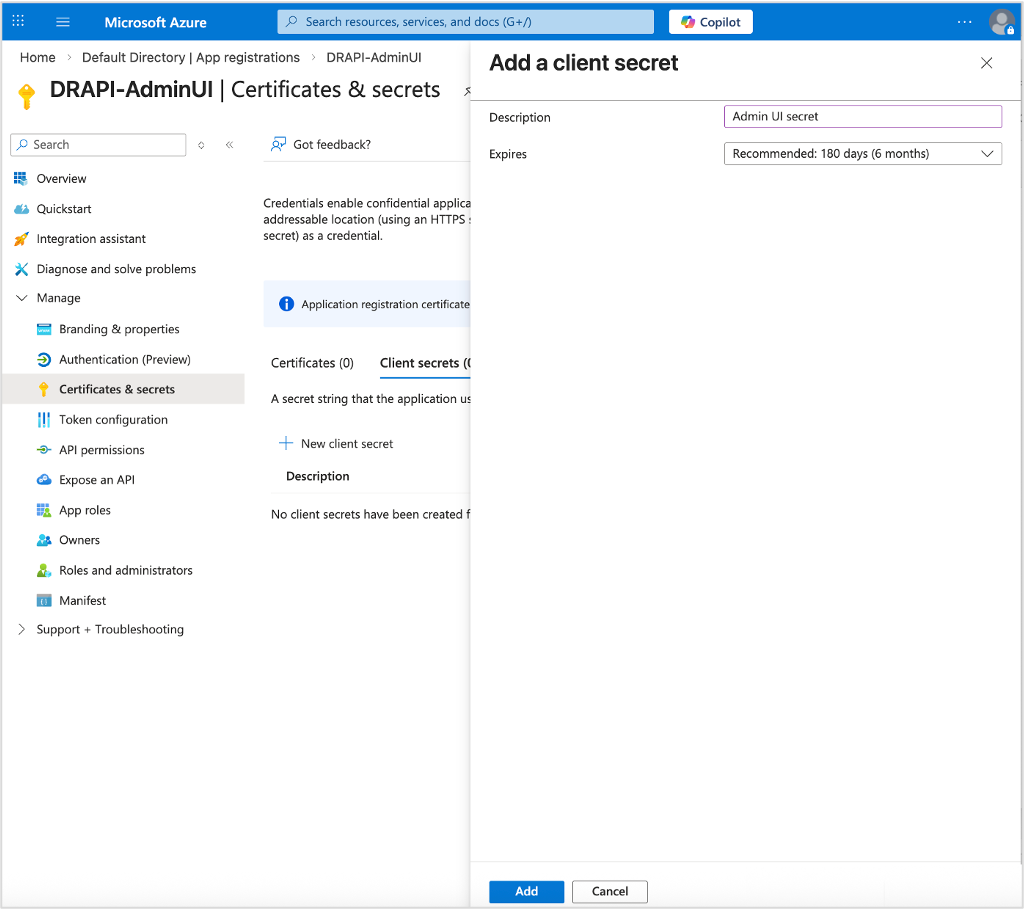The width and height of the screenshot is (1024, 910).
Task: Launch Copilot from the top bar
Action: (710, 21)
